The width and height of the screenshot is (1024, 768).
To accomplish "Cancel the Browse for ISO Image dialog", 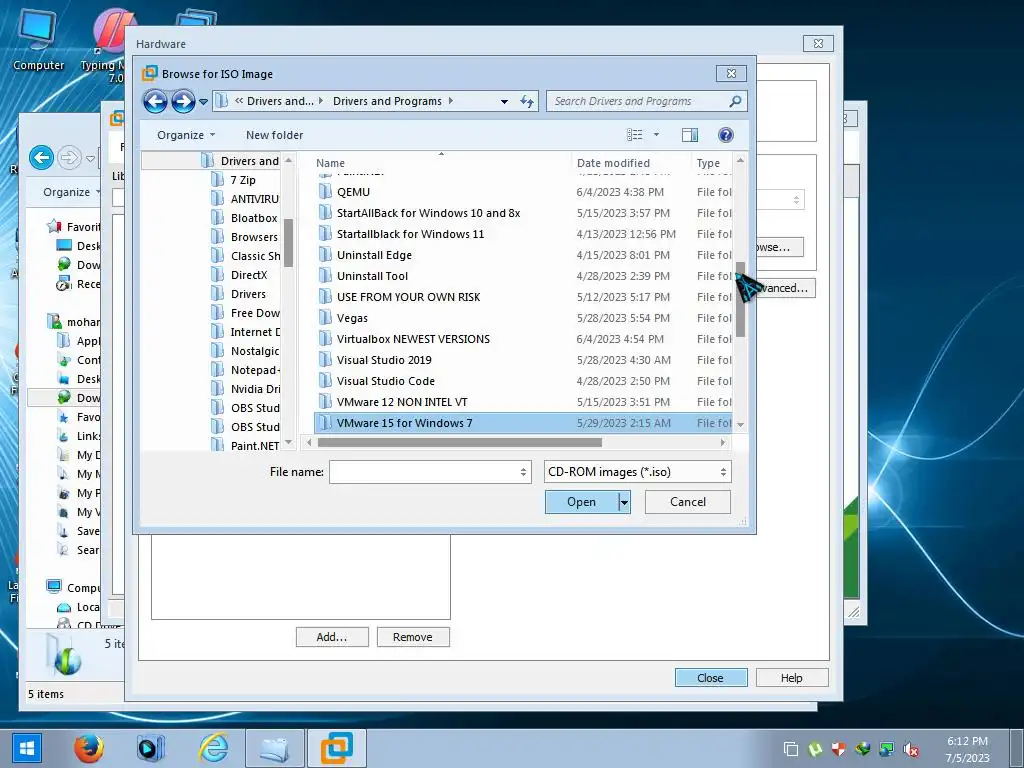I will pos(688,502).
